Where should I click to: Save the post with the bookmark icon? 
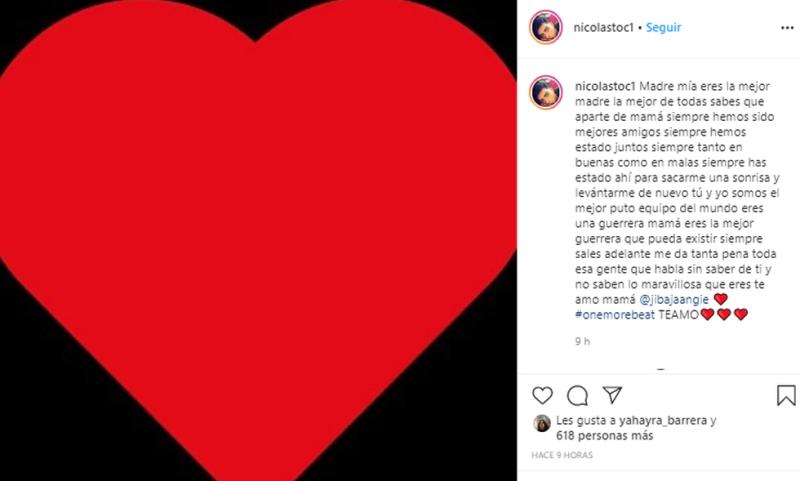786,395
